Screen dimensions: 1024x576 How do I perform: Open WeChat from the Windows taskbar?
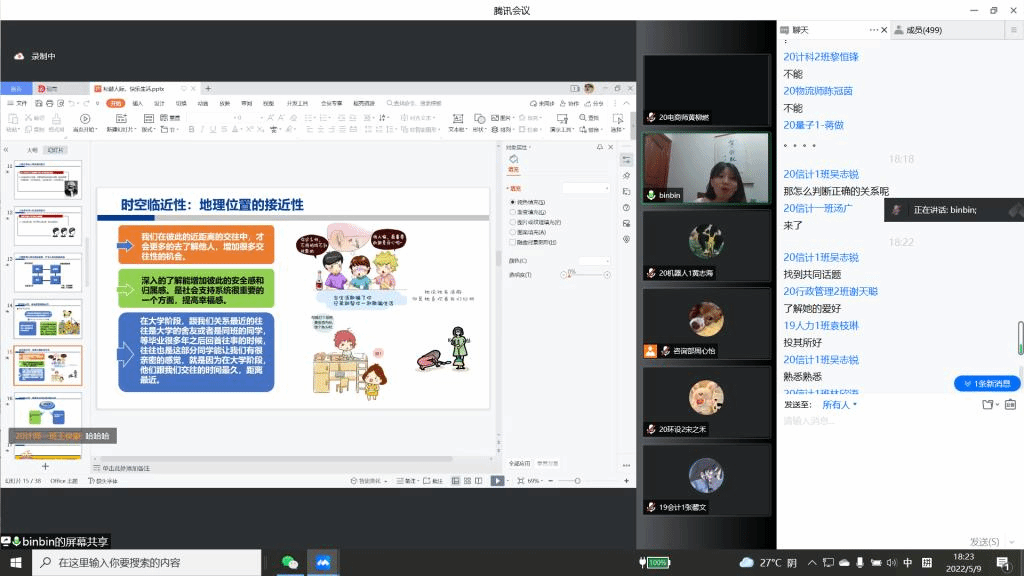pos(289,562)
